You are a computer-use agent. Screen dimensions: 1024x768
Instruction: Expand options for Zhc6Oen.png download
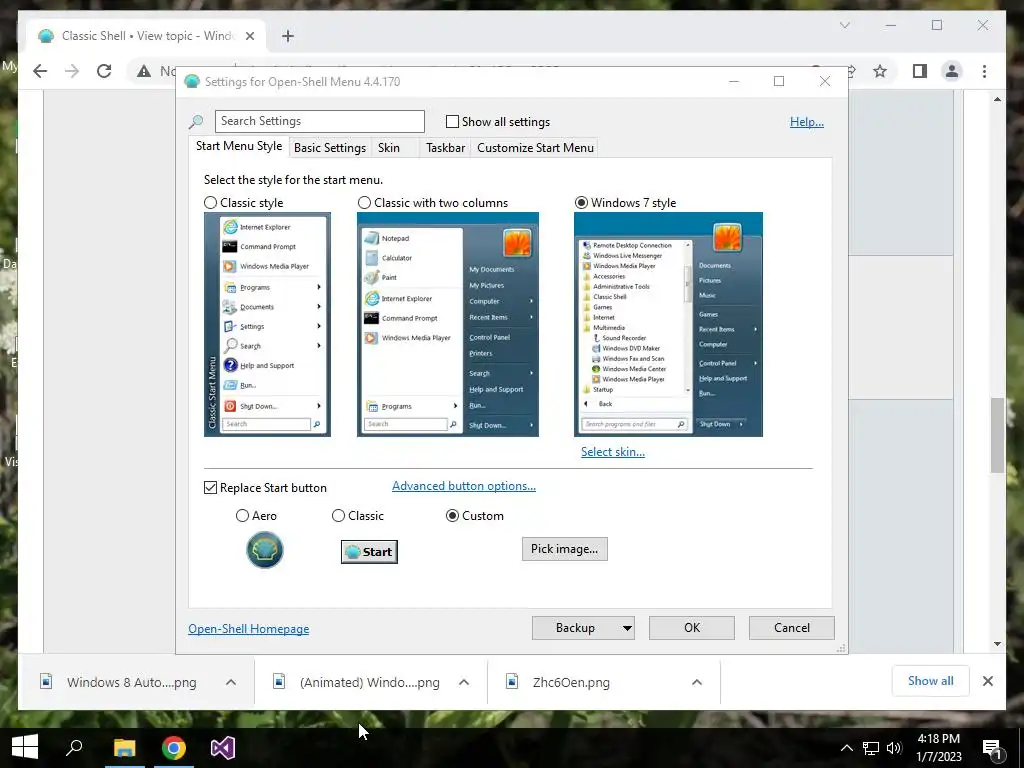point(697,682)
